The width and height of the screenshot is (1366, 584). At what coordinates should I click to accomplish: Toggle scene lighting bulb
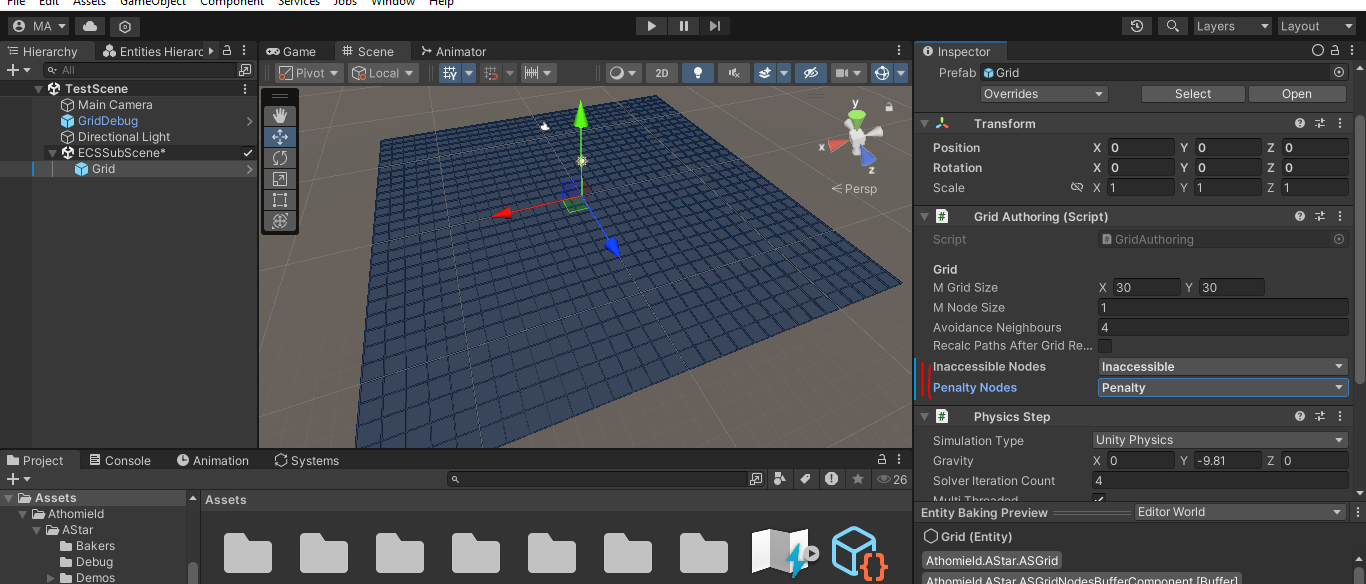tap(698, 73)
